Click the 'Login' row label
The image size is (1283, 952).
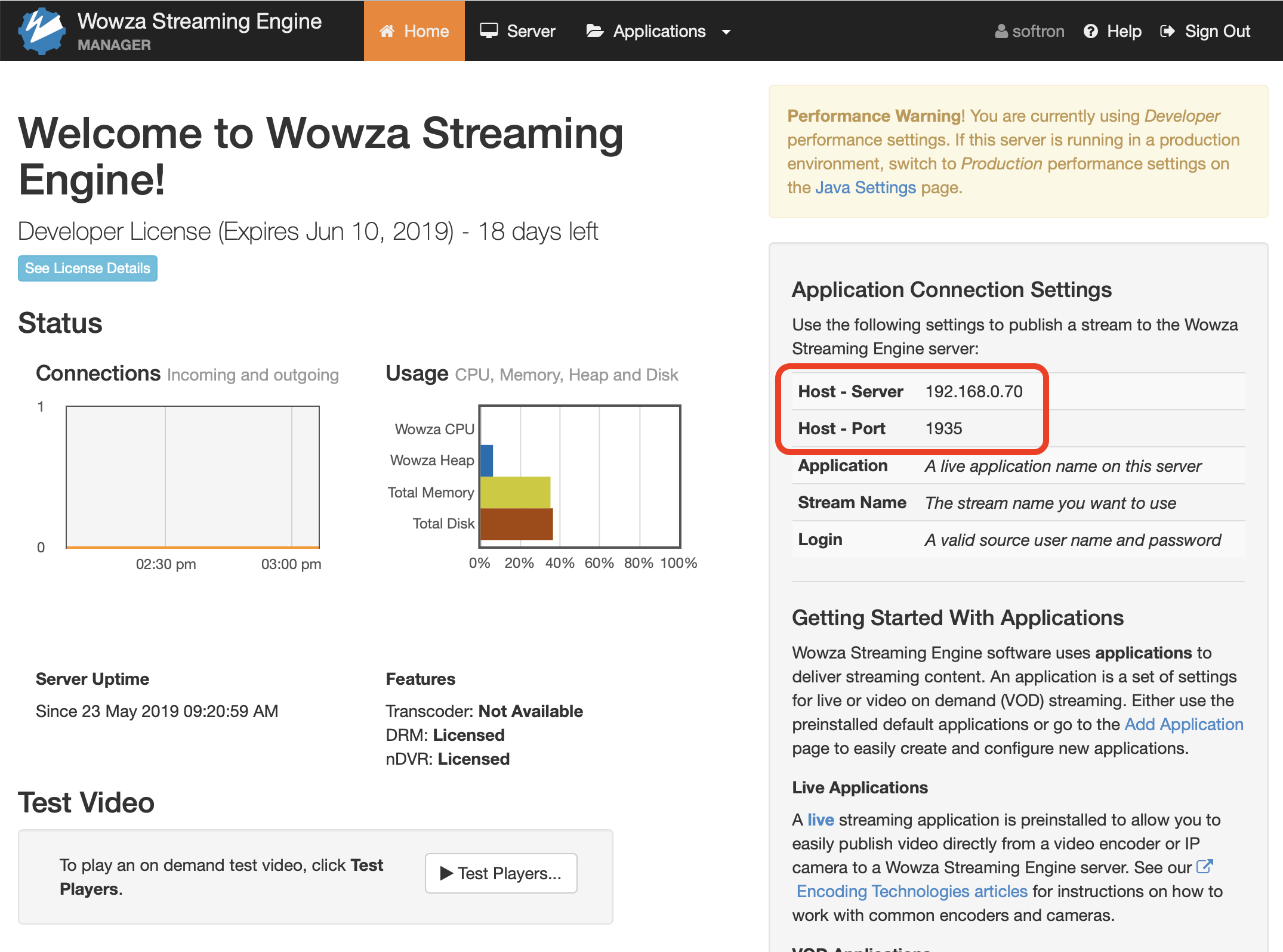(x=821, y=539)
